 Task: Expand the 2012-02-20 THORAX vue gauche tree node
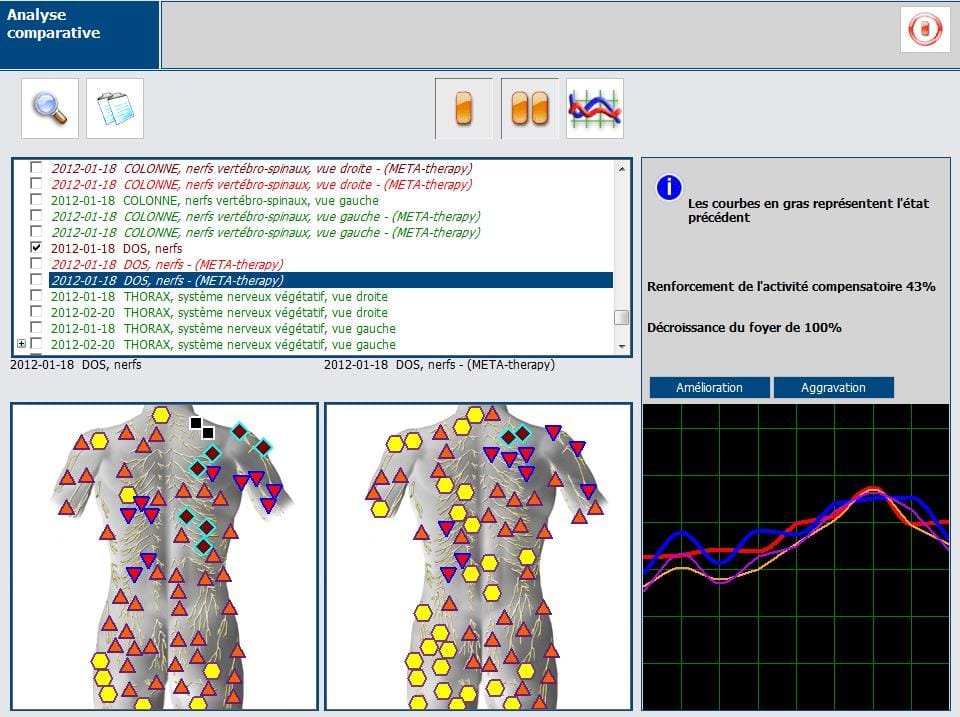point(22,344)
